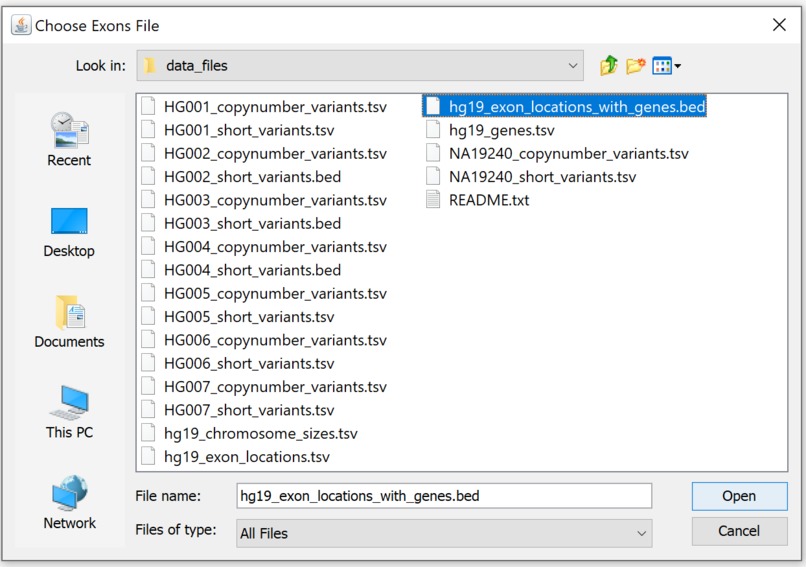This screenshot has height=567, width=806.
Task: Select hg19_exon_locations_with_genes.bed in file list
Action: (x=564, y=106)
